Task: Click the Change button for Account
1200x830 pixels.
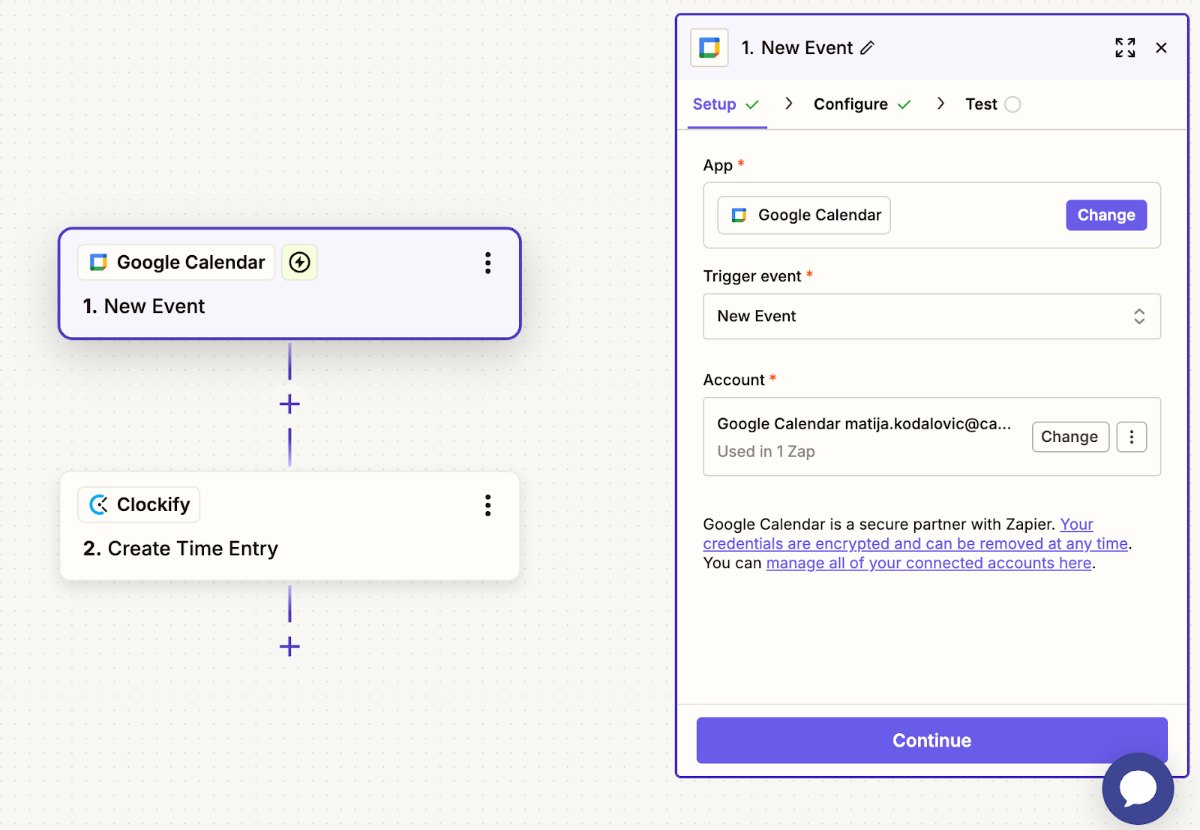Action: 1070,437
